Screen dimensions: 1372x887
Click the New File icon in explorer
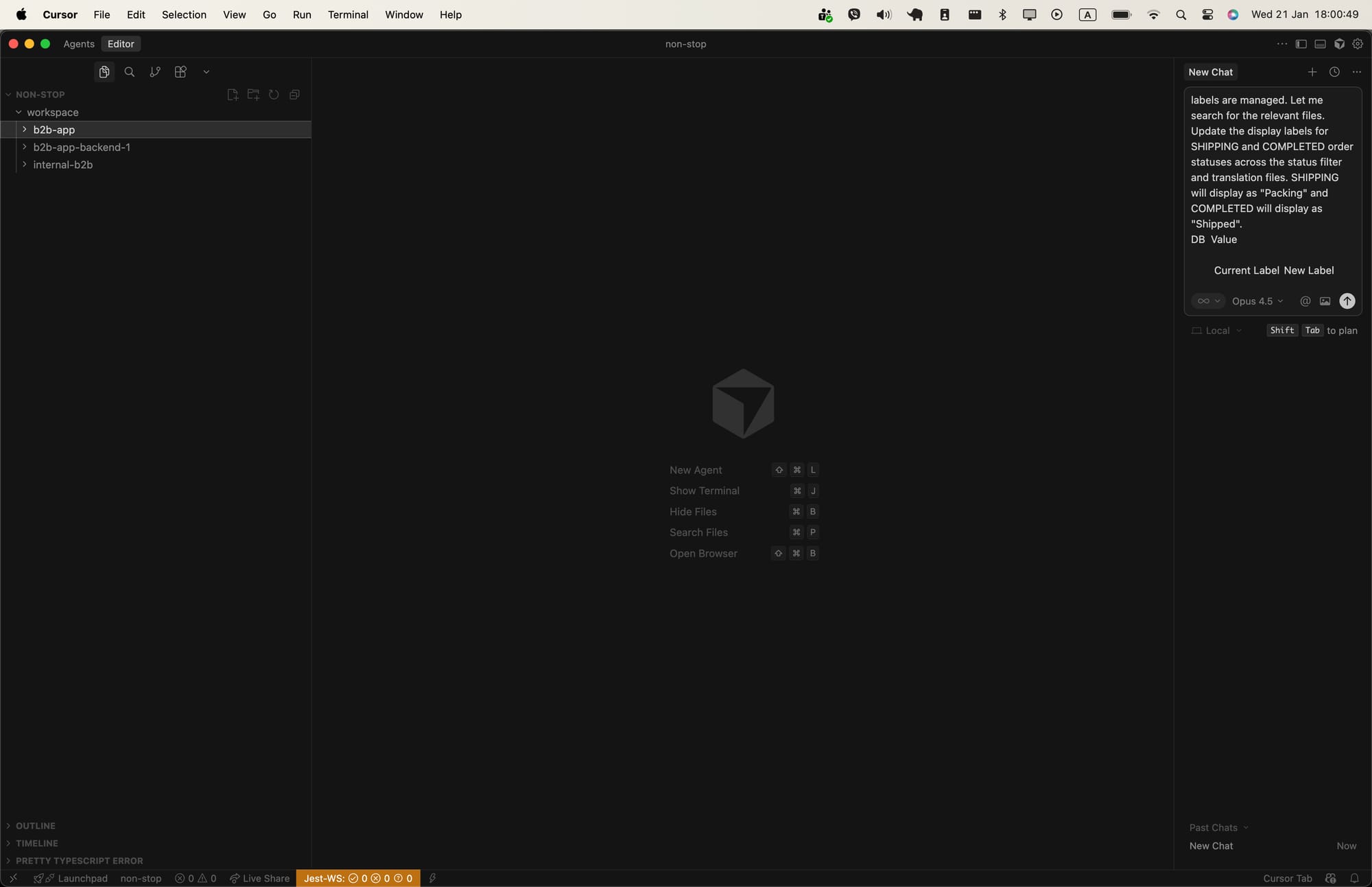tap(233, 95)
